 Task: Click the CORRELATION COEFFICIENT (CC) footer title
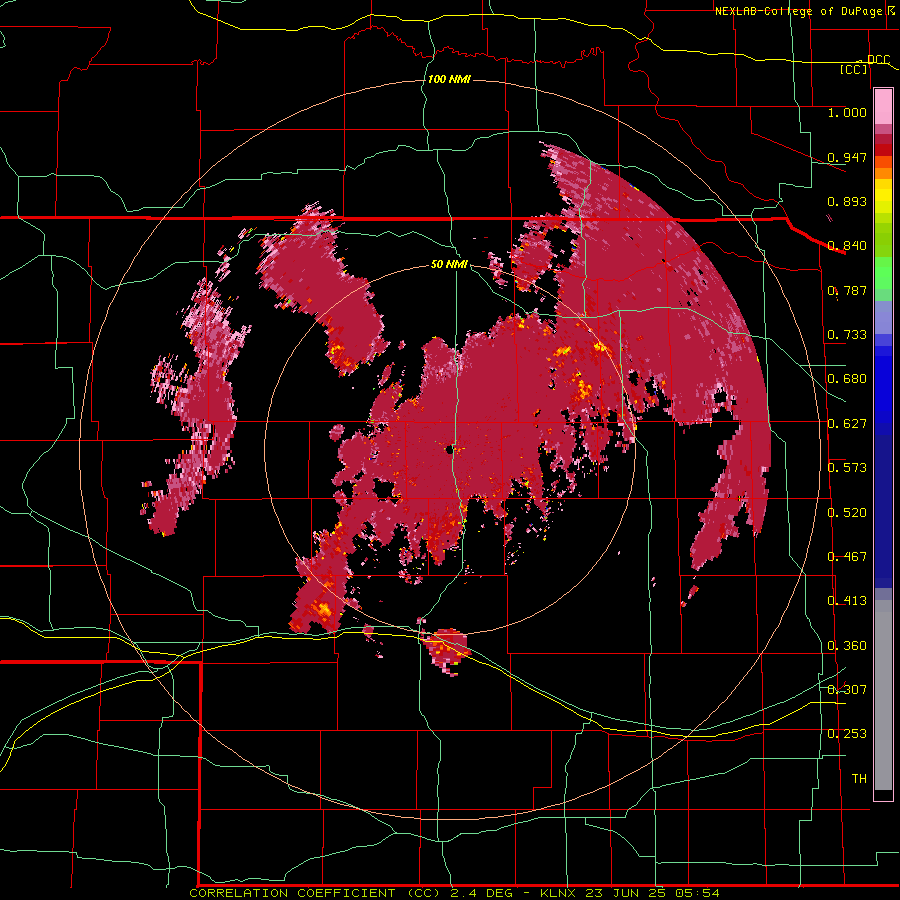coord(315,893)
